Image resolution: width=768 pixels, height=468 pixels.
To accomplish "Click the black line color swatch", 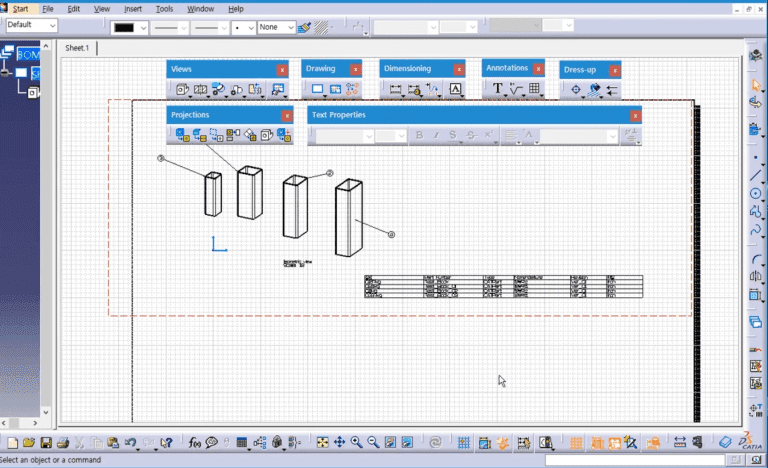I will pos(125,28).
